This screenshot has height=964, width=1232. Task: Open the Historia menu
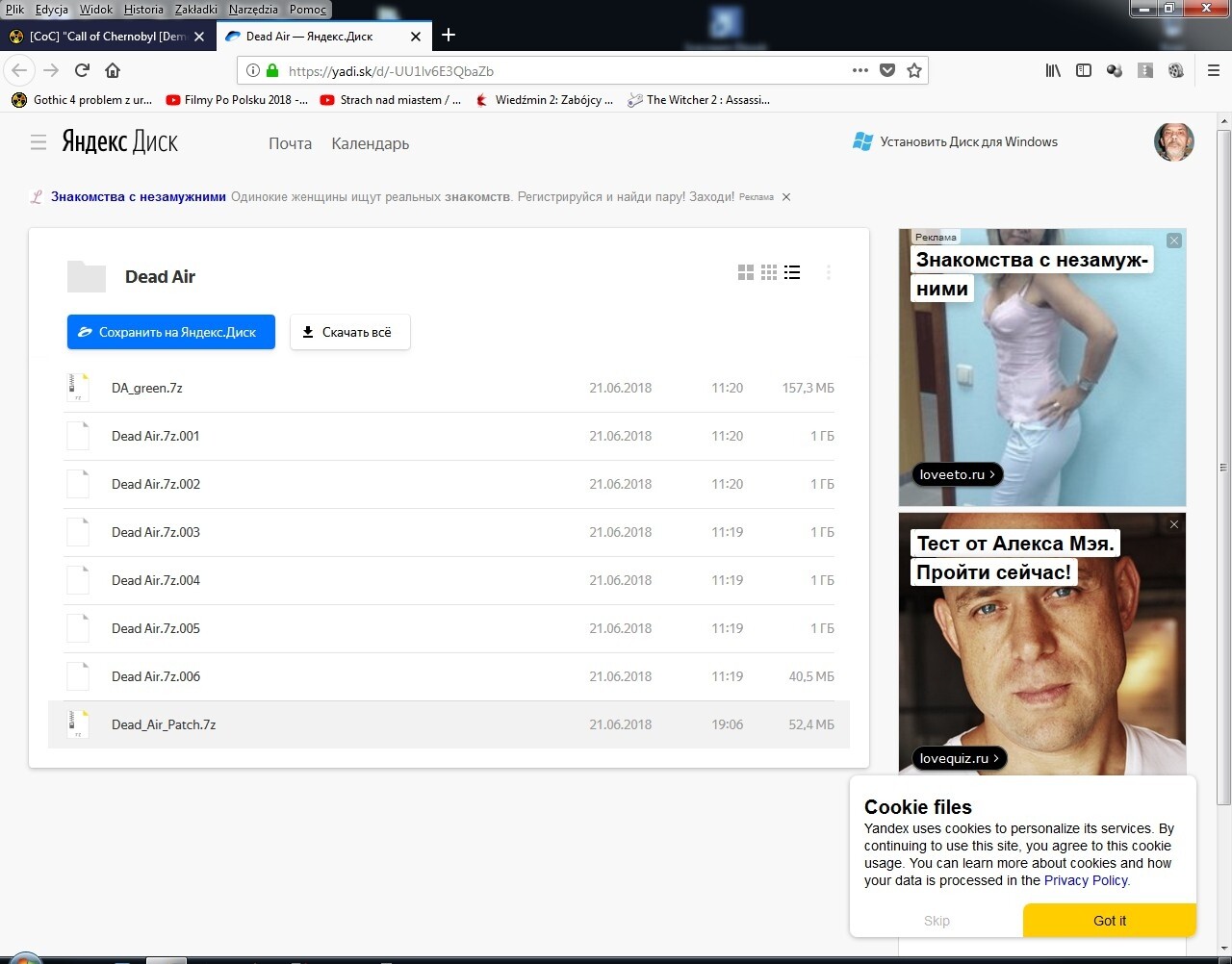143,10
